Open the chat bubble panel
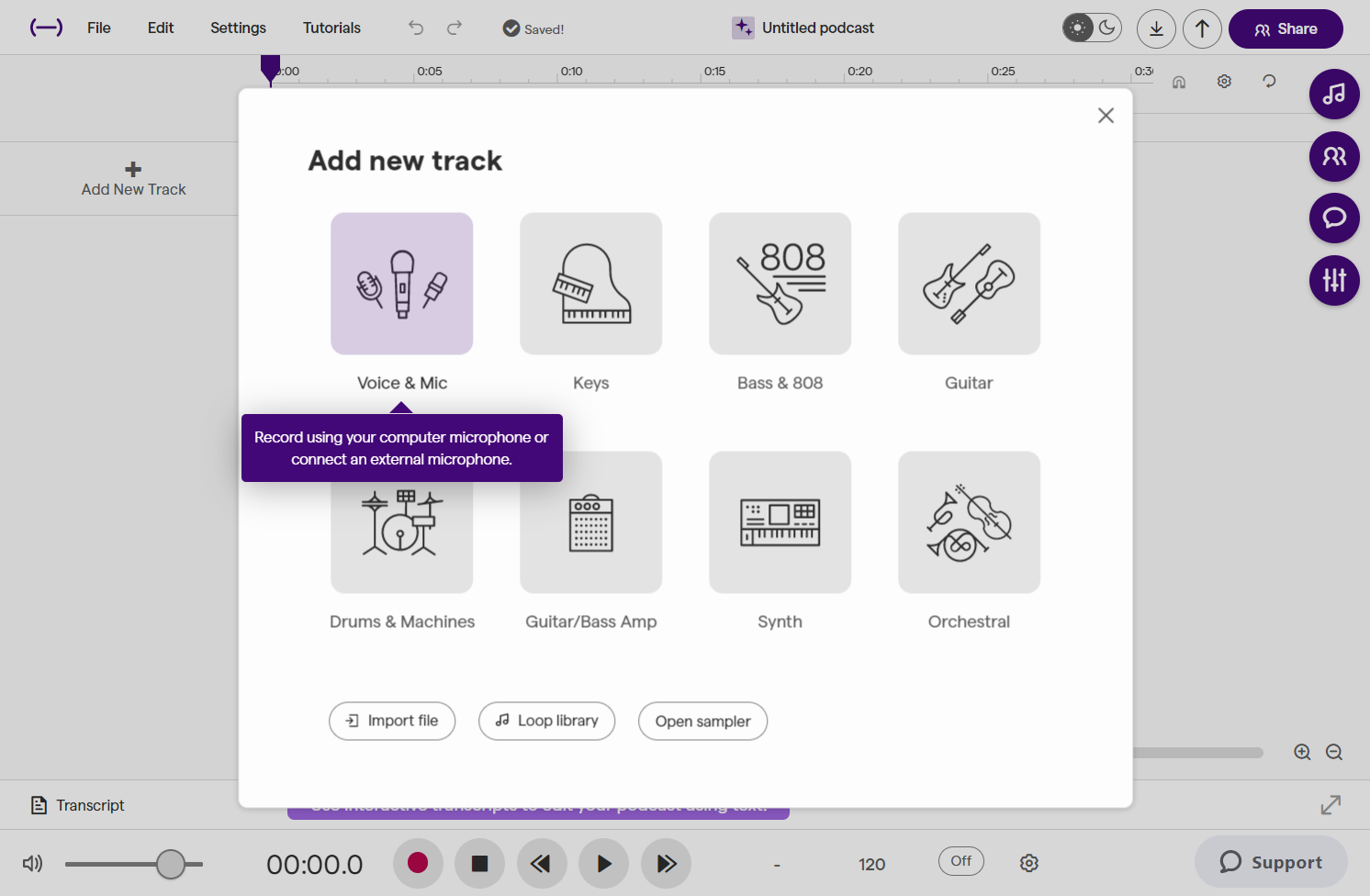1370x896 pixels. tap(1334, 218)
